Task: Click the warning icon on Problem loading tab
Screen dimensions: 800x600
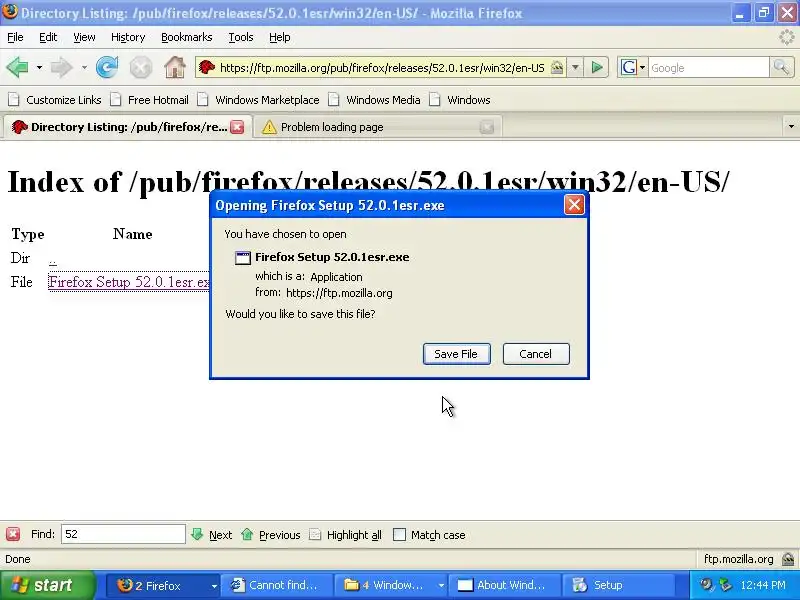Action: click(x=269, y=127)
